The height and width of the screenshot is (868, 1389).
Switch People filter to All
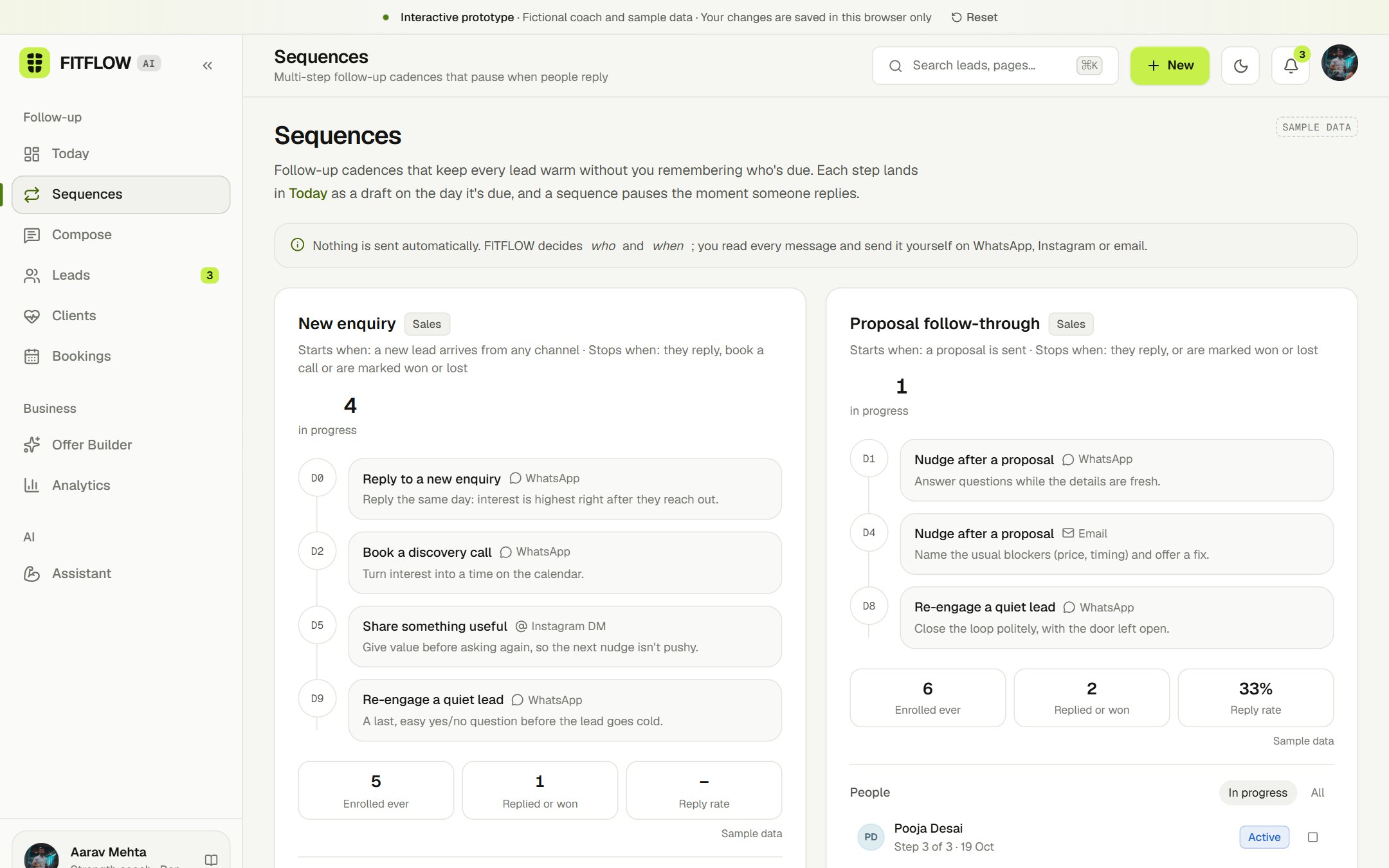pyautogui.click(x=1317, y=793)
